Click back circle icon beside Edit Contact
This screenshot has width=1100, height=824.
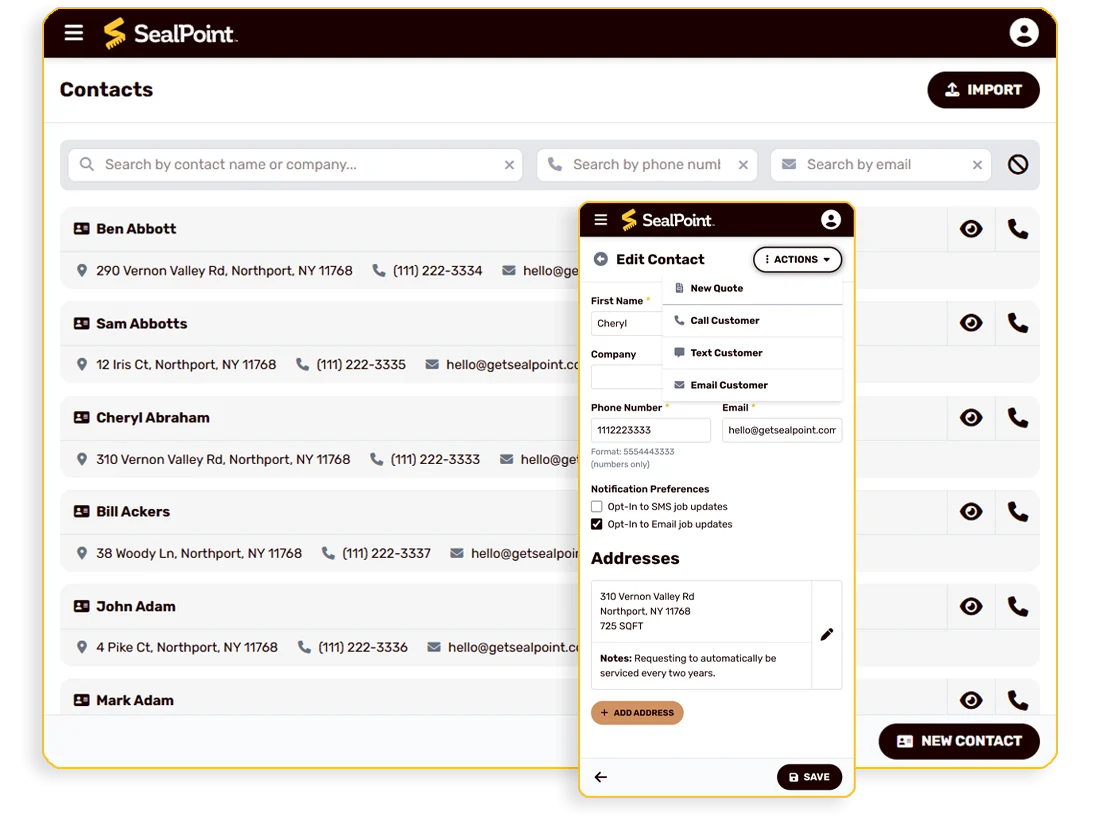coord(601,259)
